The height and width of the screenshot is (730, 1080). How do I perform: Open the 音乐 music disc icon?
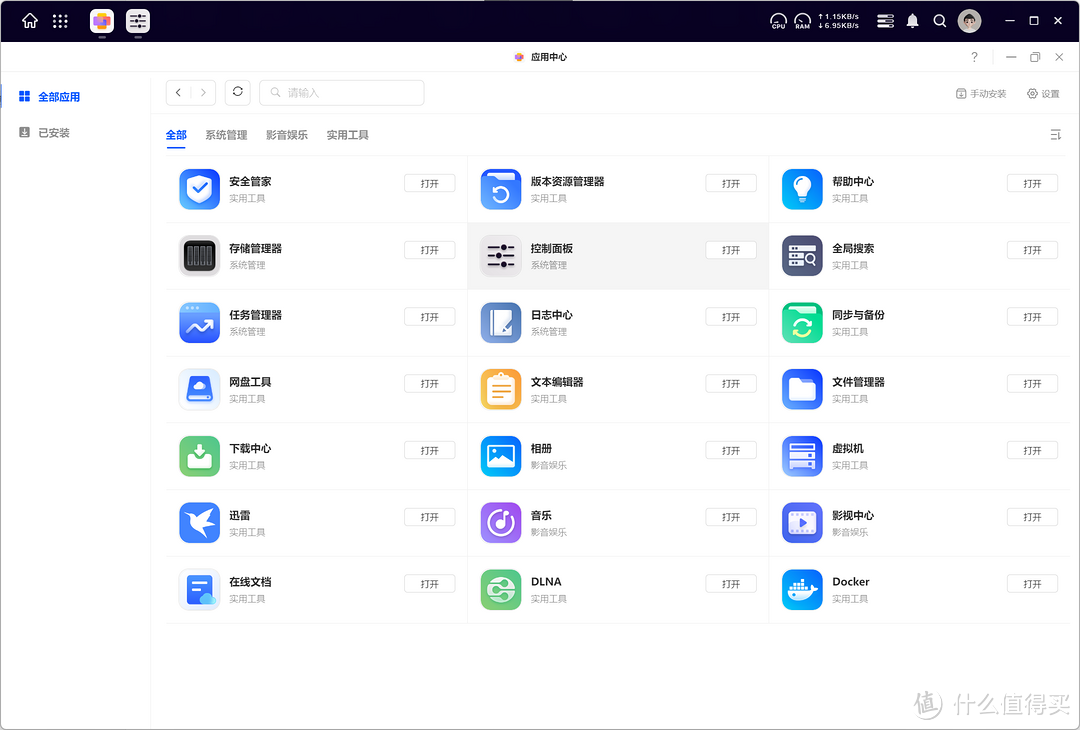500,523
